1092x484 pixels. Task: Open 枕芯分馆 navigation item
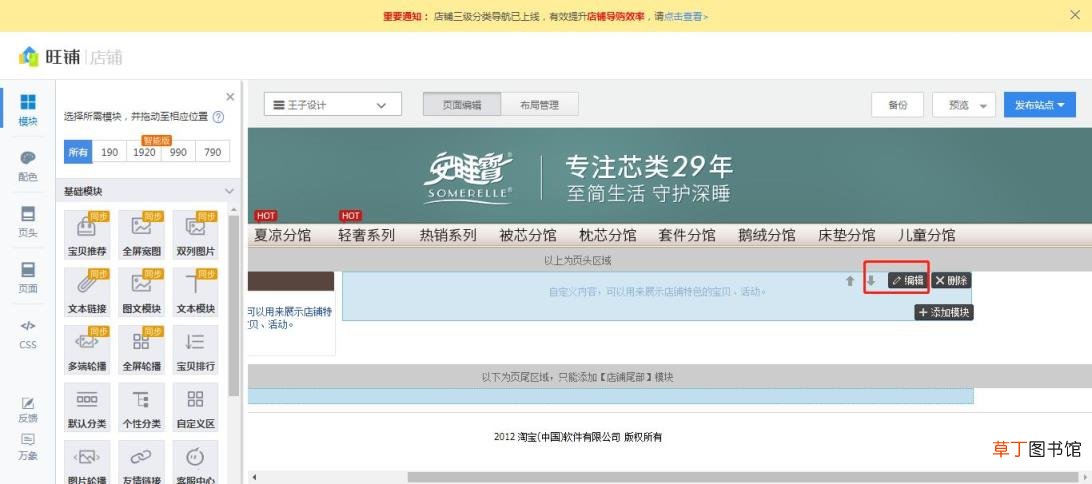click(608, 235)
